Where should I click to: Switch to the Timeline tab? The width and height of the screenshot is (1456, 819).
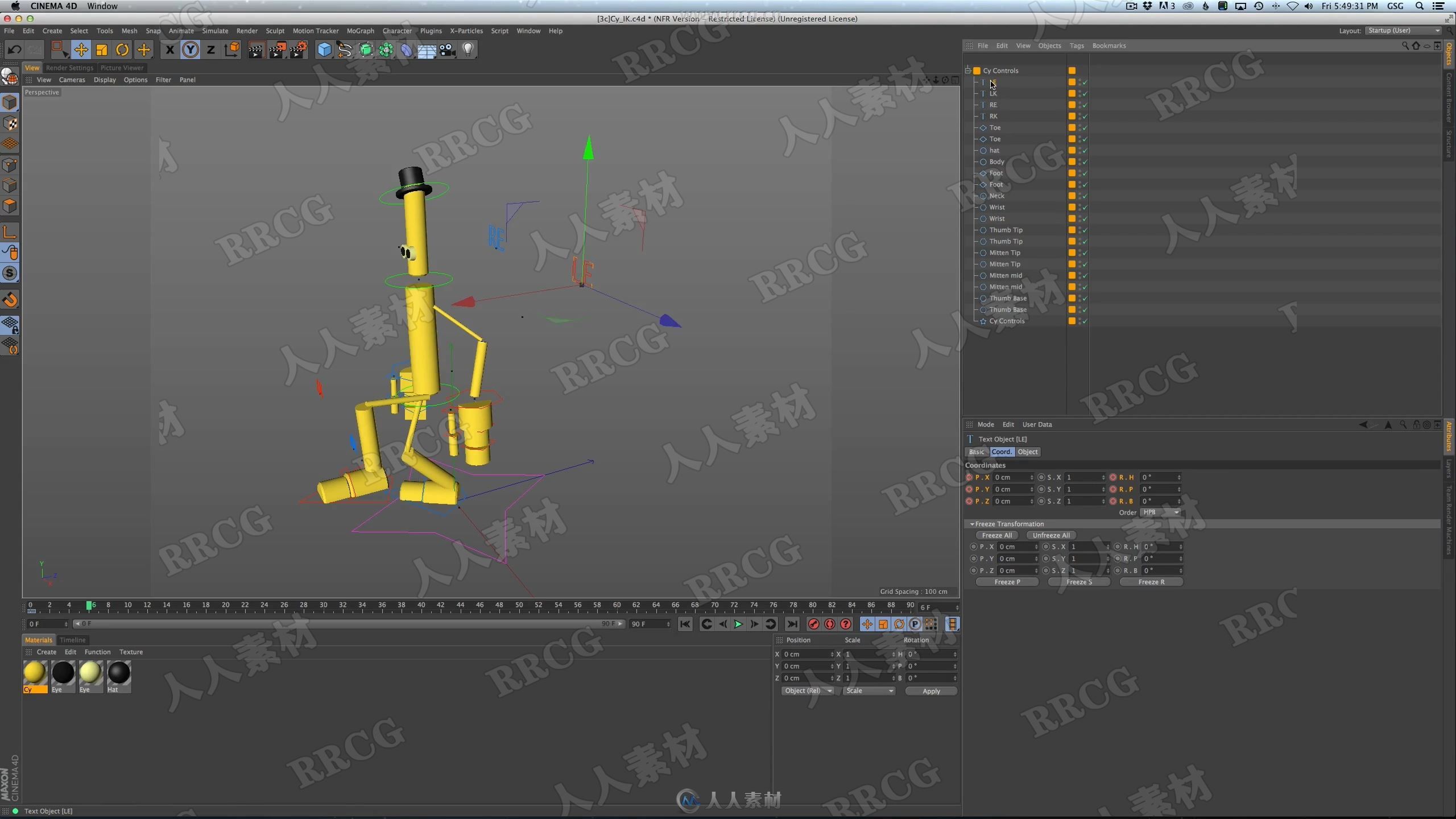71,639
